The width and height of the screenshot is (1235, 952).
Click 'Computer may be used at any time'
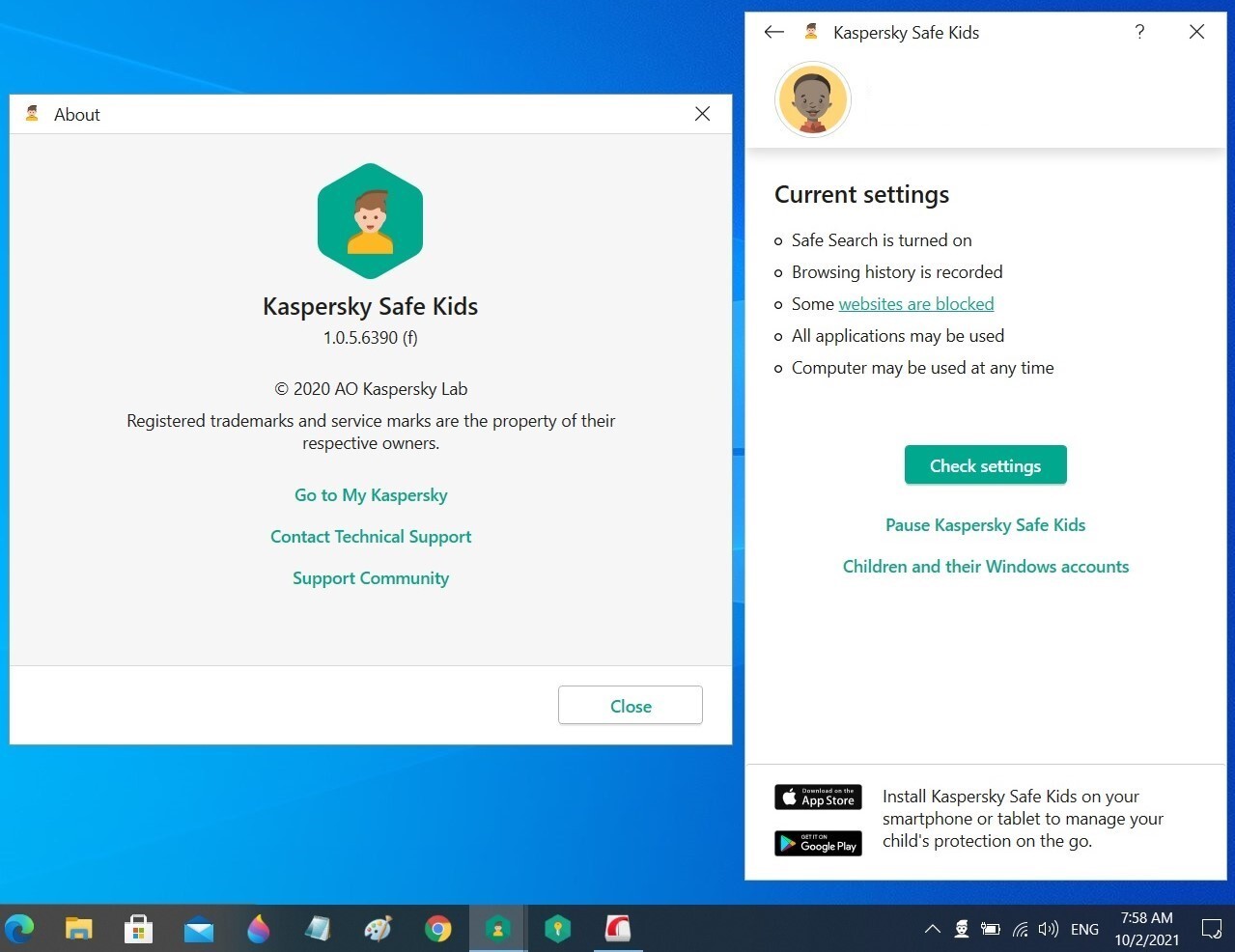point(923,368)
